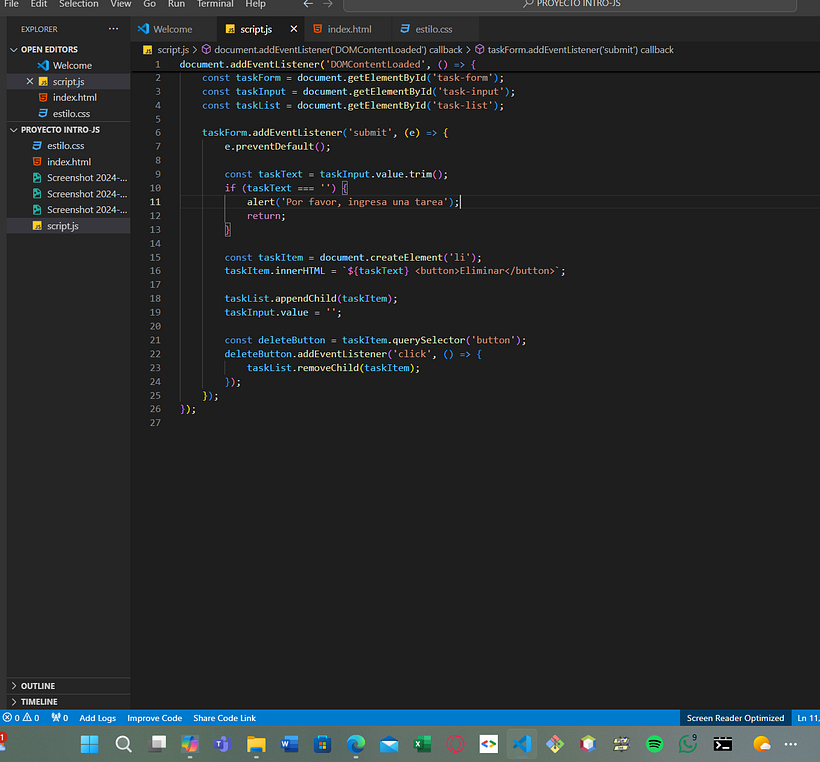Place cursor on the 'return;' code line
Viewport: 820px width, 762px height.
click(266, 216)
